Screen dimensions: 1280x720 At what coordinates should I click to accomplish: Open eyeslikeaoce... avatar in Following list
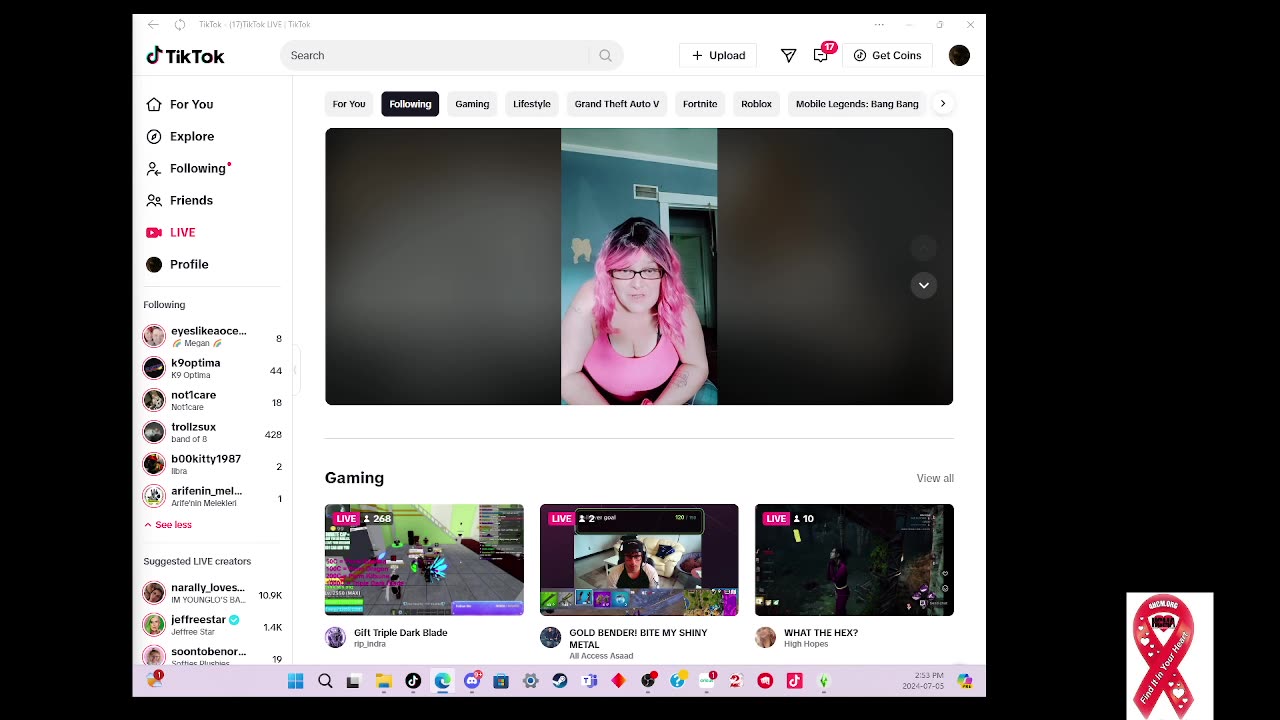[154, 336]
